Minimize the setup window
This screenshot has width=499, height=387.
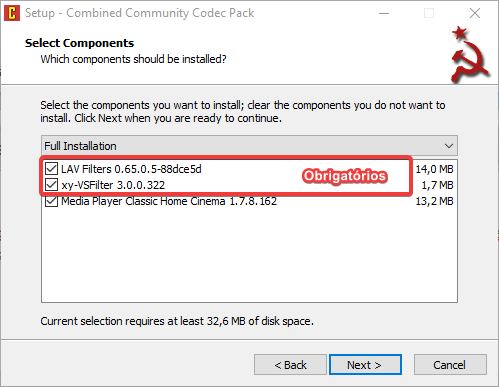[384, 13]
